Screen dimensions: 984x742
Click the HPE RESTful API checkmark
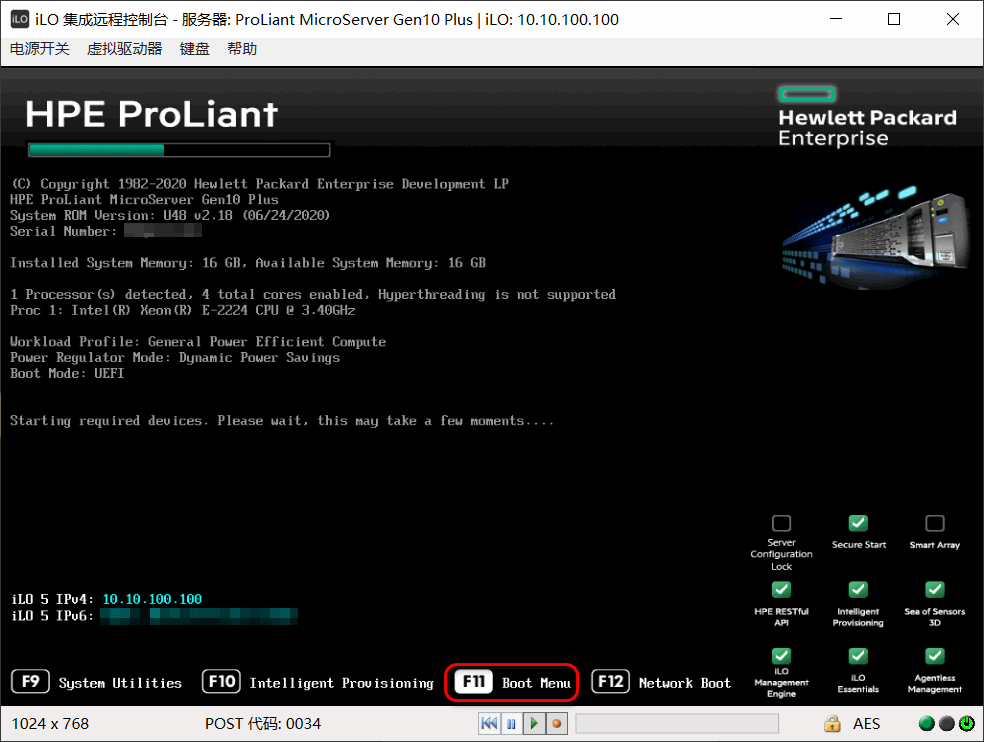click(781, 589)
